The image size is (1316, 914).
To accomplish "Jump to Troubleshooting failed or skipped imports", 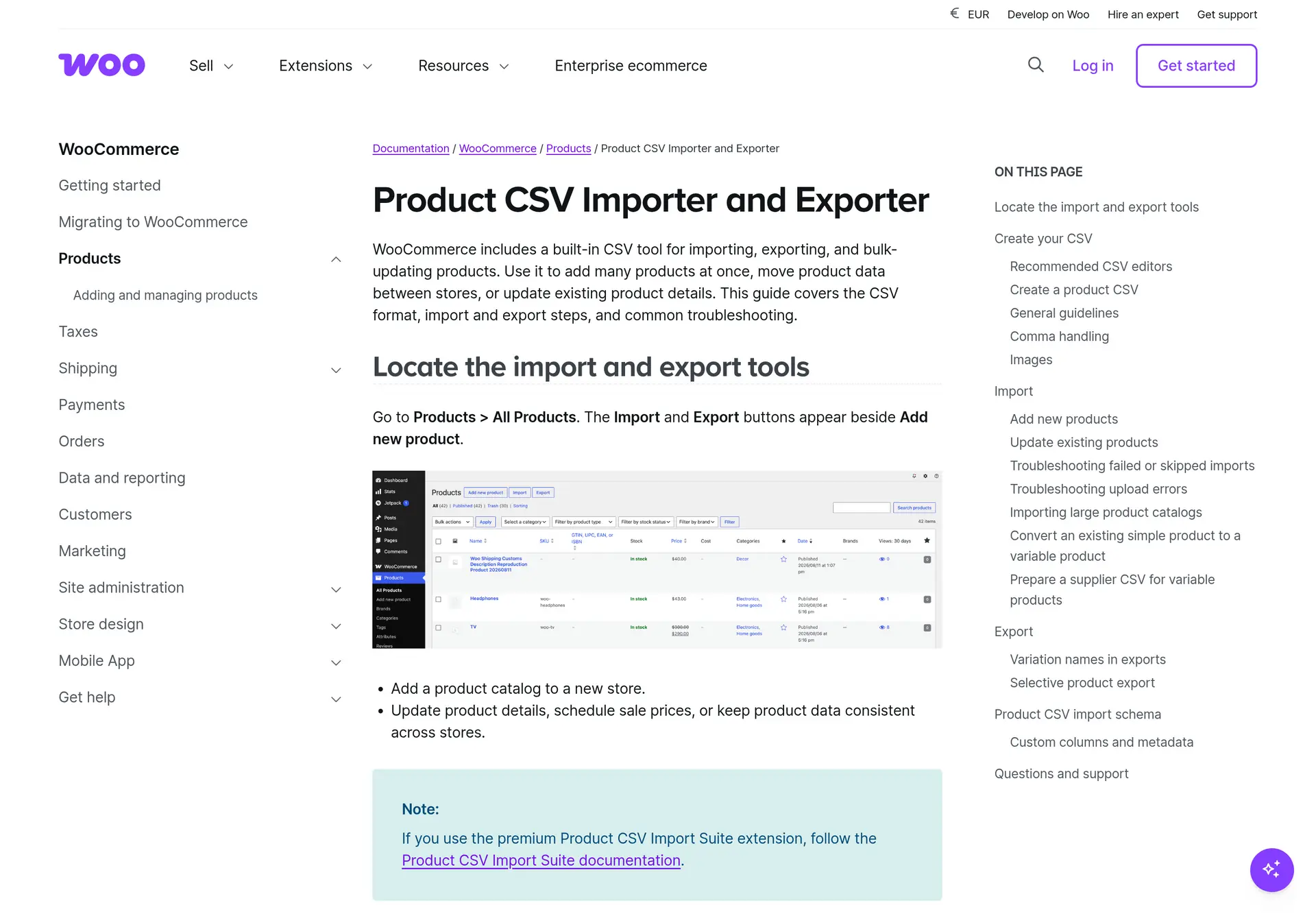I will point(1132,466).
